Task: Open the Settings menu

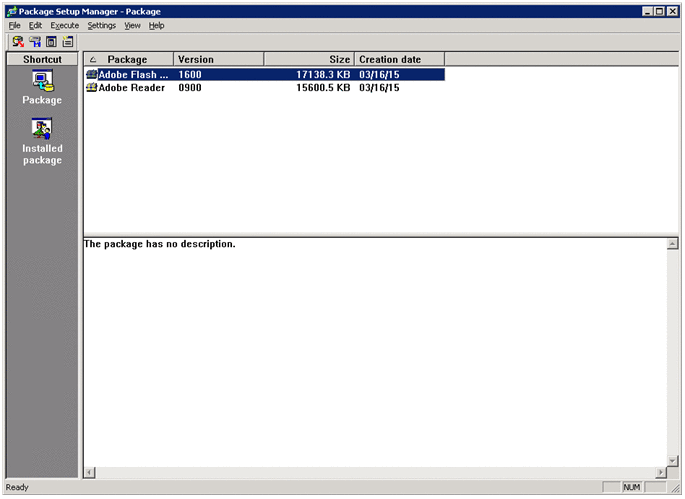Action: tap(101, 26)
